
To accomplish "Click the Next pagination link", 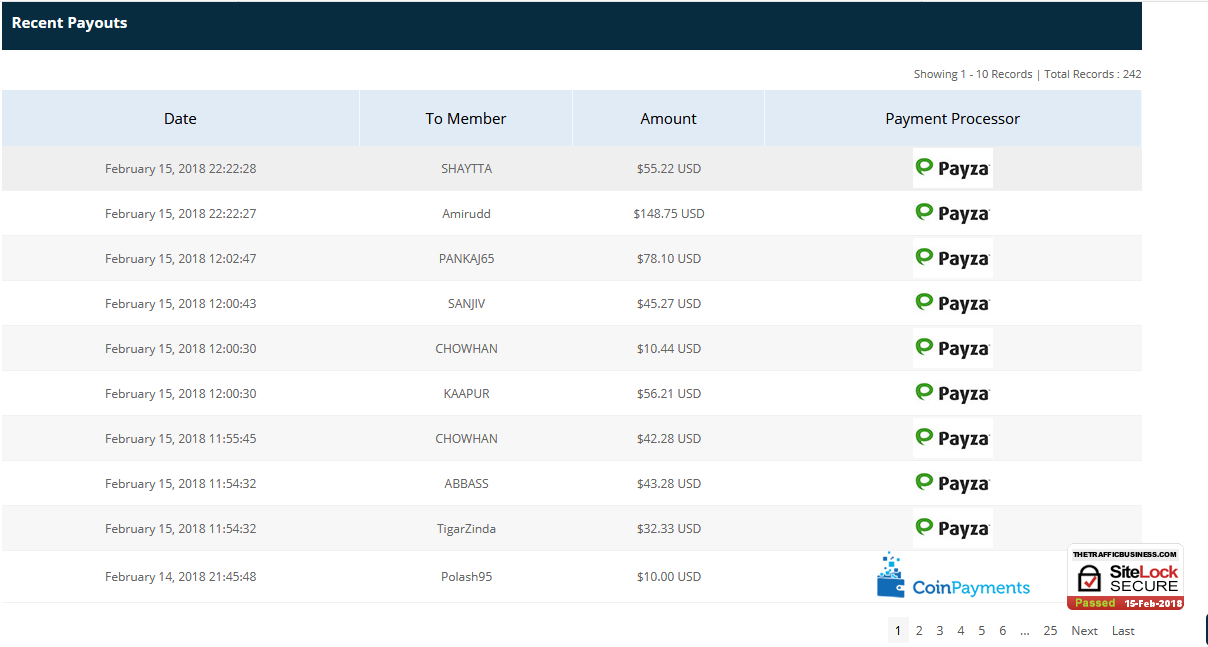I will coord(1084,631).
